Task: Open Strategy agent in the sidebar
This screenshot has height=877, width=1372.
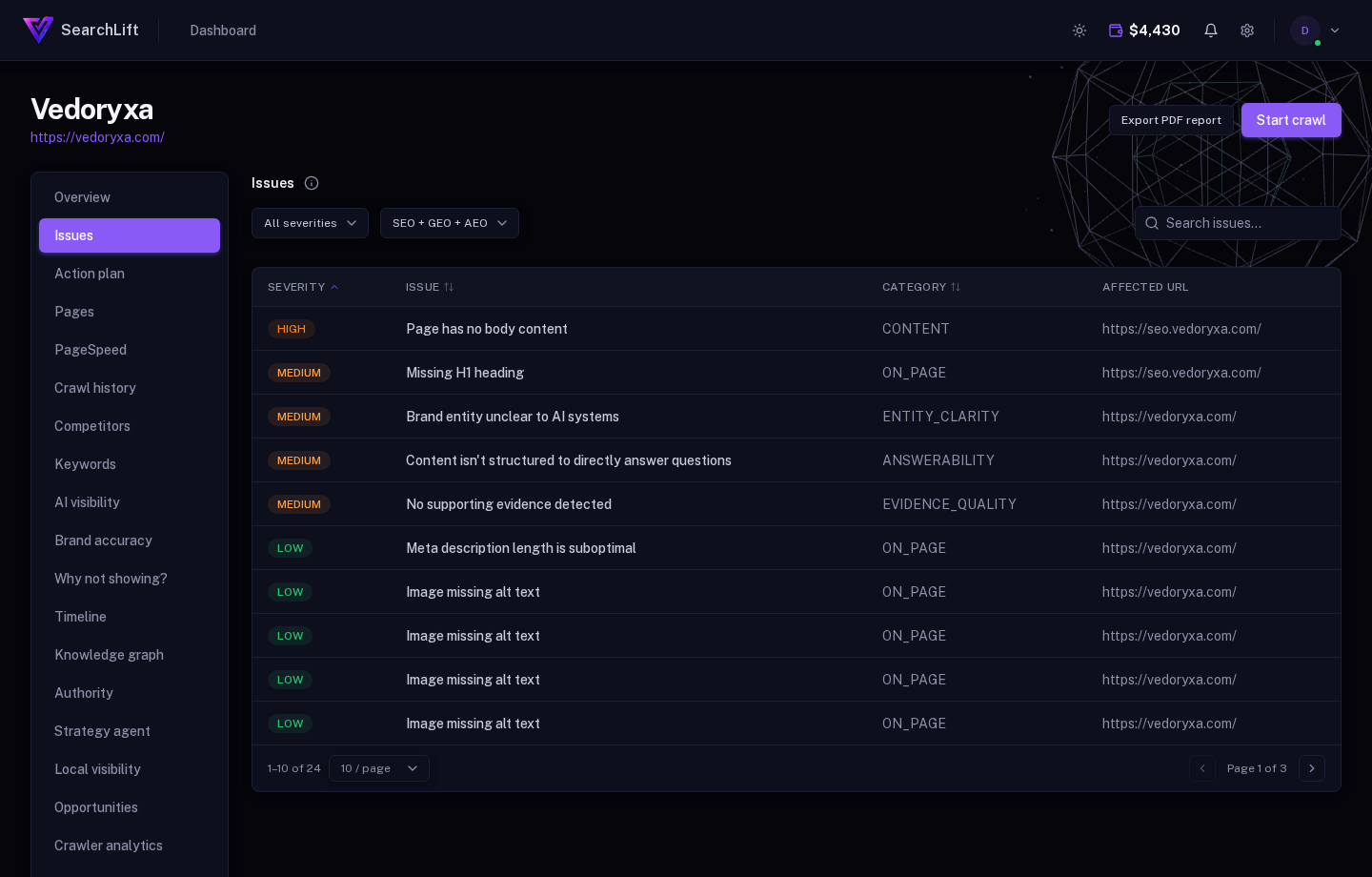Action: pos(130,731)
